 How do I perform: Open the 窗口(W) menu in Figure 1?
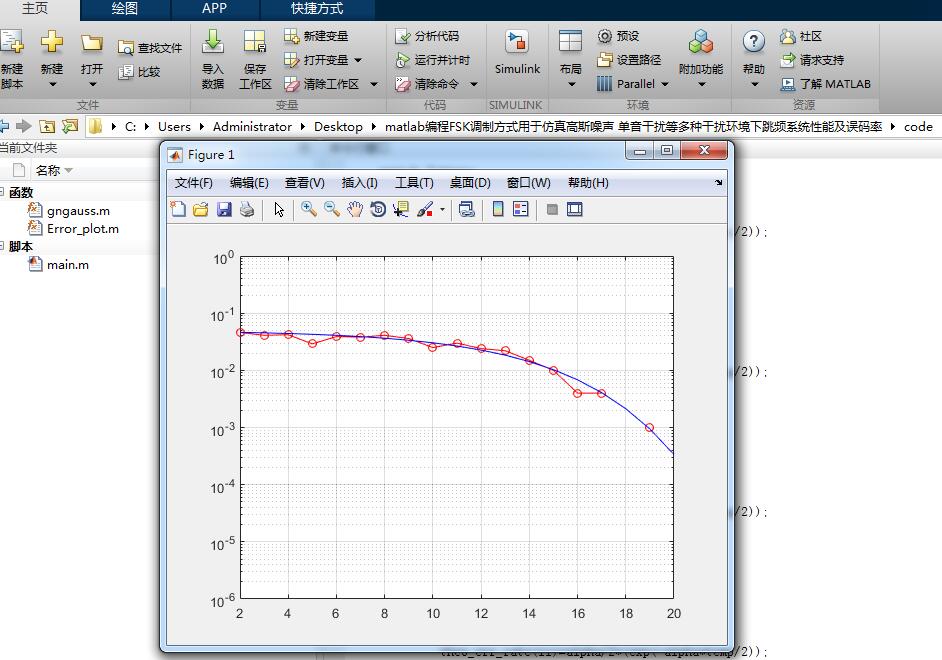[529, 183]
